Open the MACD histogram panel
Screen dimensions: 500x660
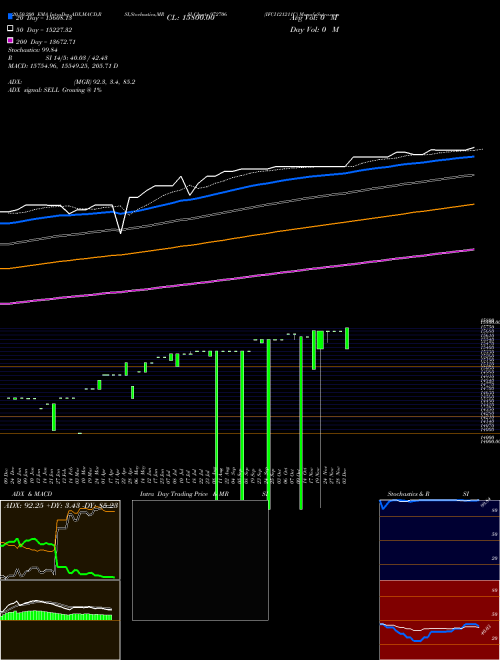(60, 620)
